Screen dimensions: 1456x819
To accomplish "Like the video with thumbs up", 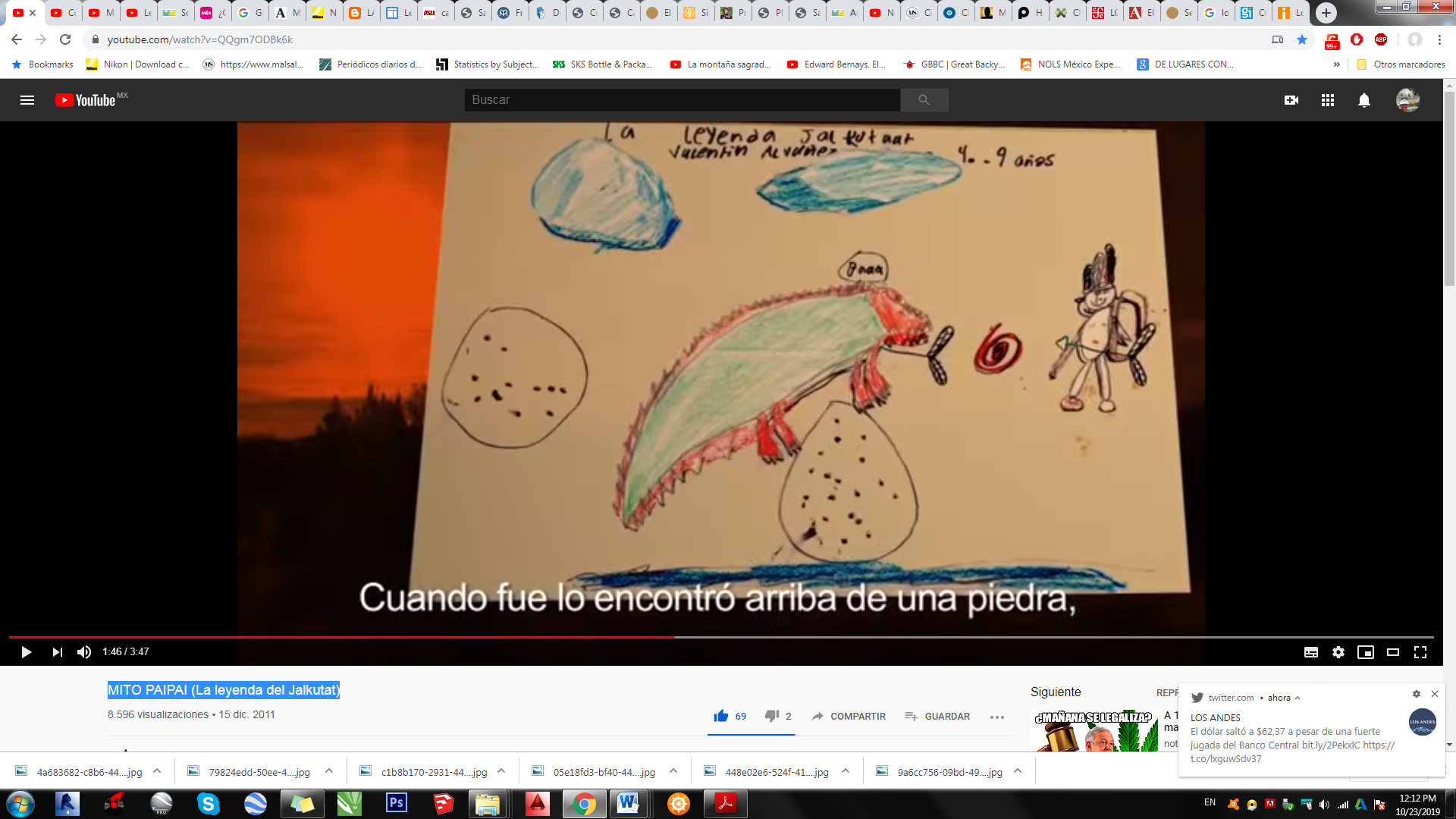I will coord(721,716).
